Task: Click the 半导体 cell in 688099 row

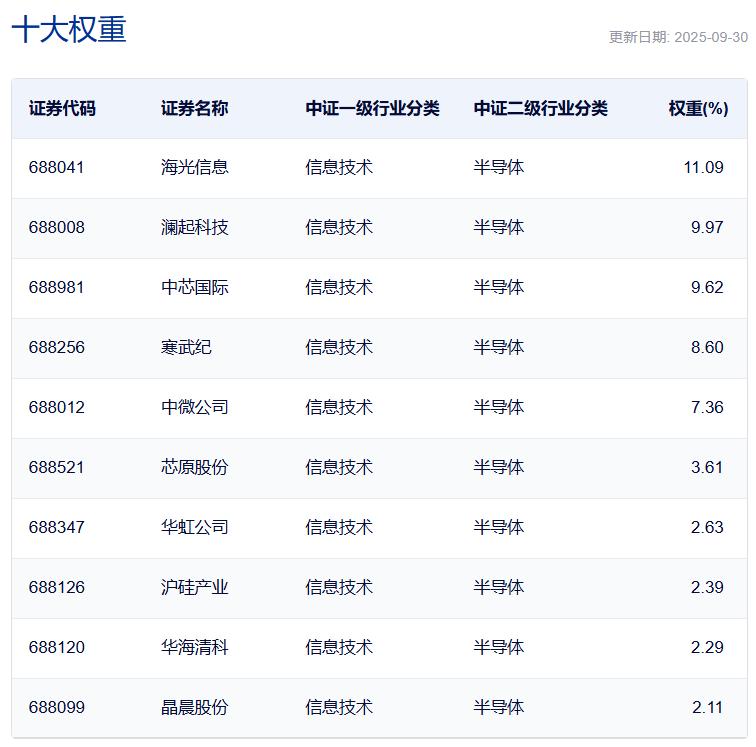Action: [498, 707]
